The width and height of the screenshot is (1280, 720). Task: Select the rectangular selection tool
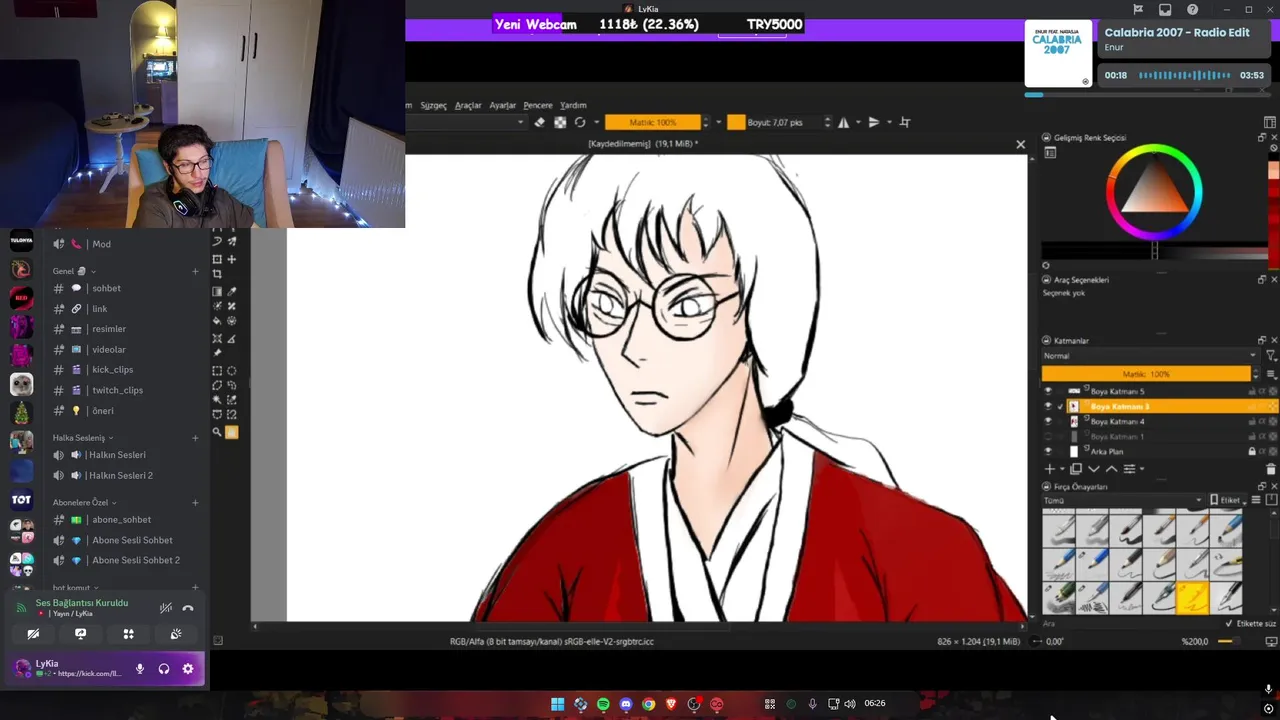[217, 371]
